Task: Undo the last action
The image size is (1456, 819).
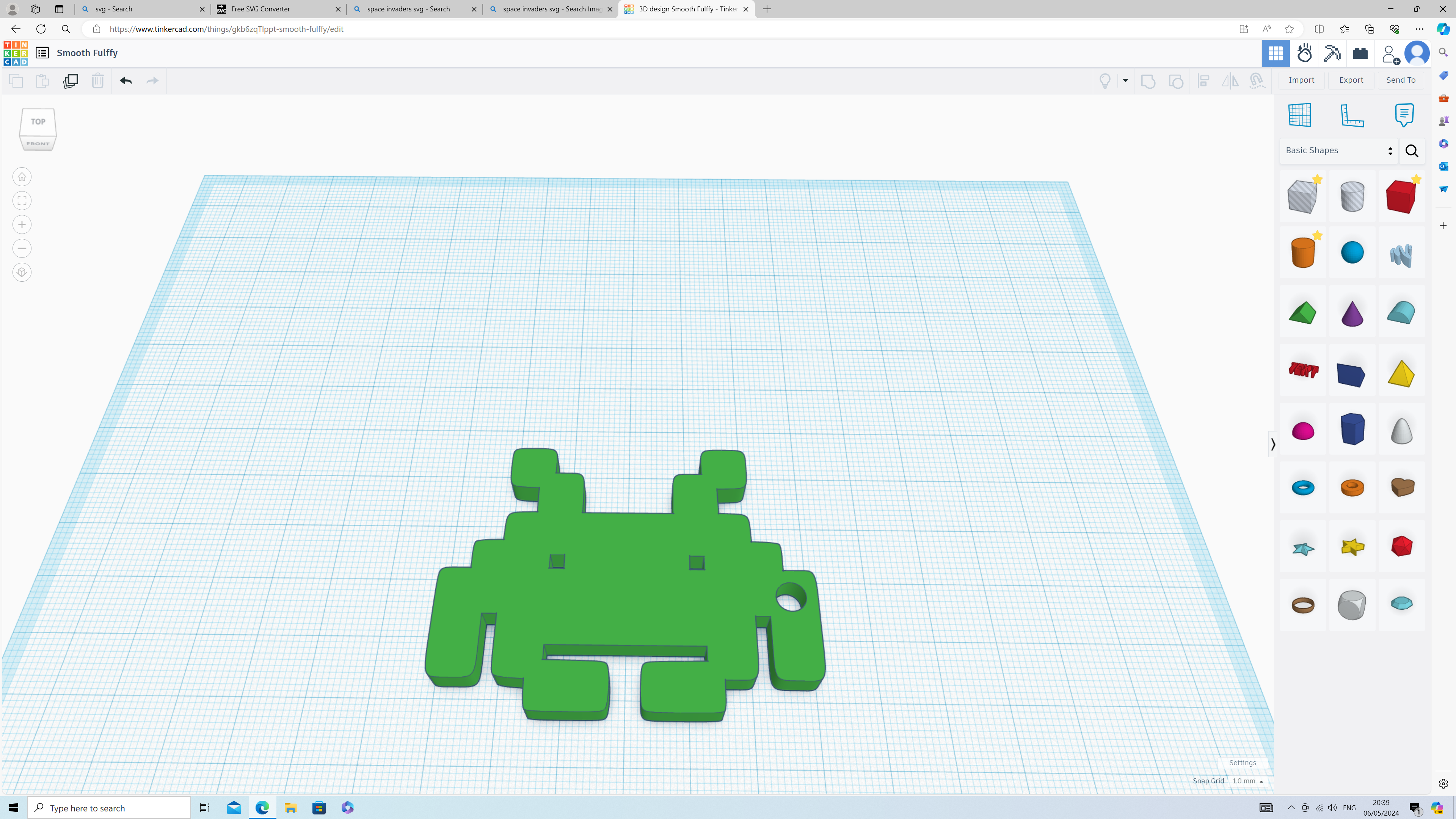Action: [126, 80]
